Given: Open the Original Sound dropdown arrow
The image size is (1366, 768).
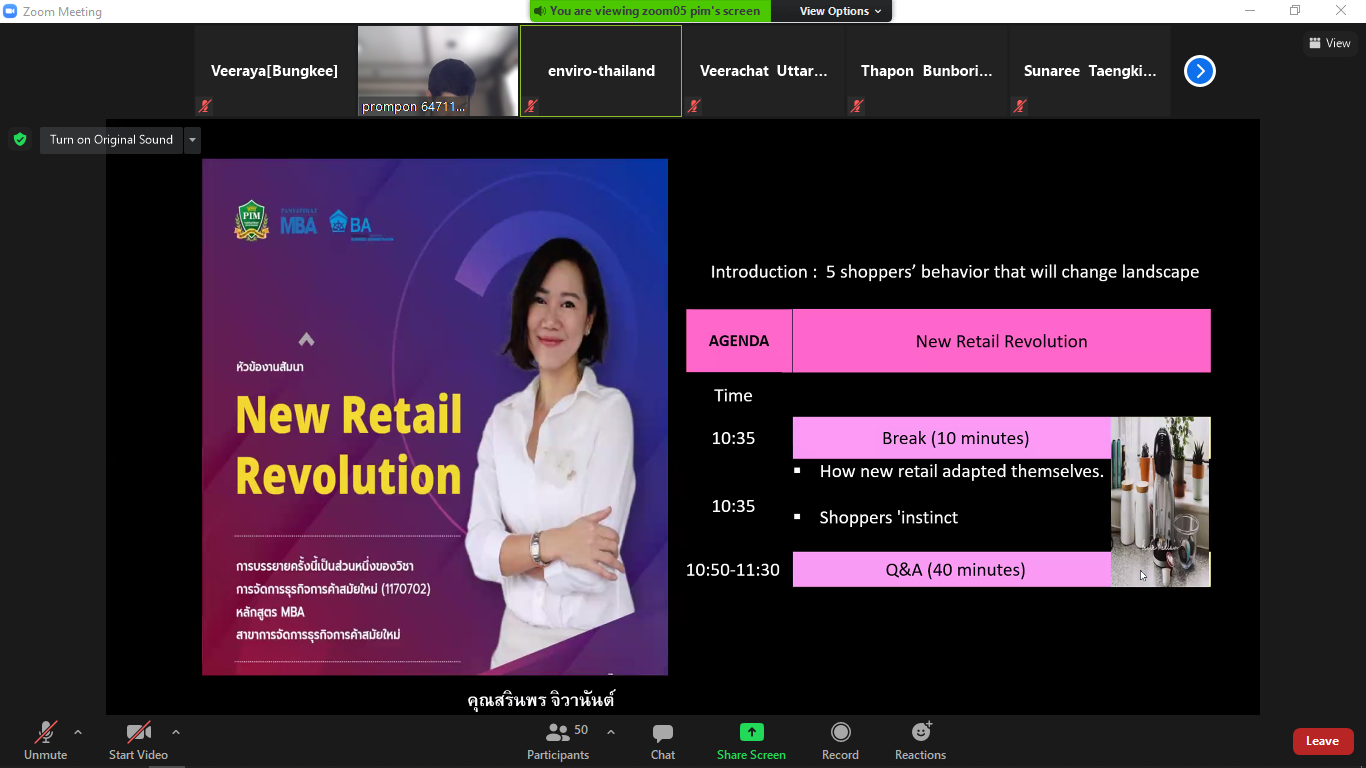Looking at the screenshot, I should click(192, 140).
